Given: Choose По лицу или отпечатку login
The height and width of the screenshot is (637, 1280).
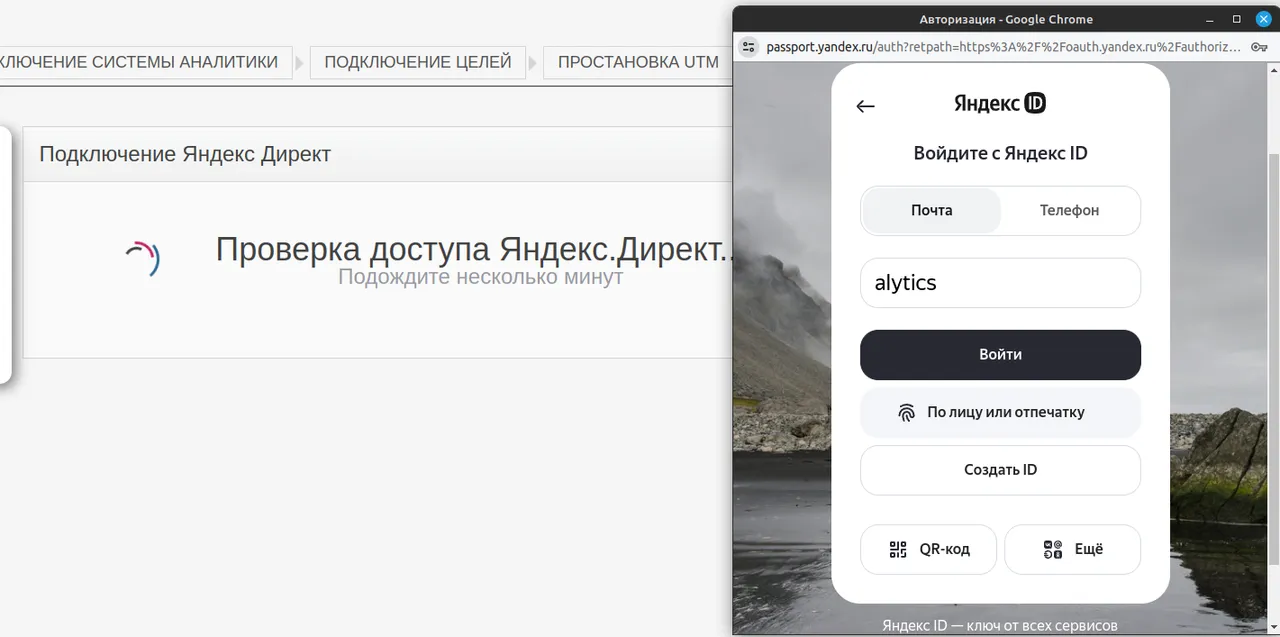Looking at the screenshot, I should [x=1000, y=412].
